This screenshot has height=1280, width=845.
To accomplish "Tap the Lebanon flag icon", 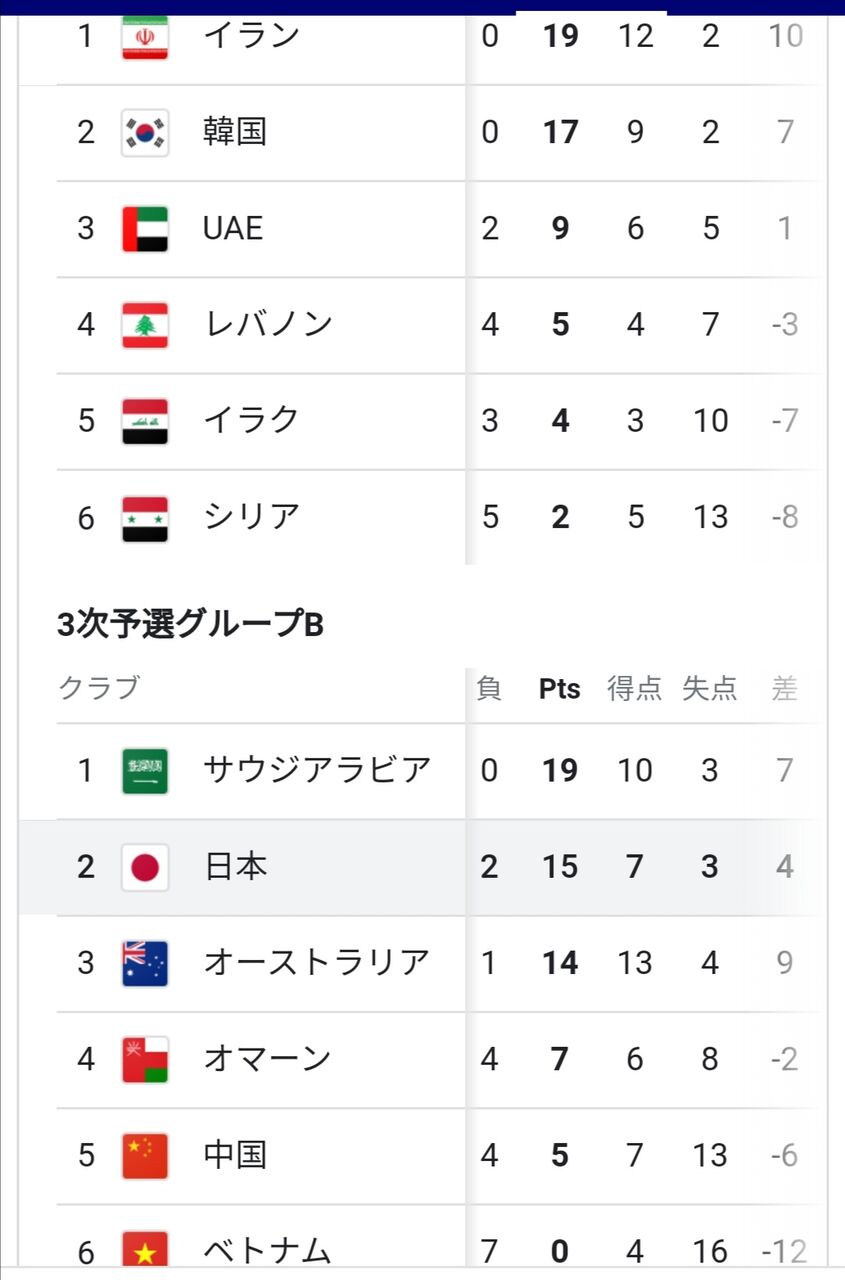I will point(145,325).
